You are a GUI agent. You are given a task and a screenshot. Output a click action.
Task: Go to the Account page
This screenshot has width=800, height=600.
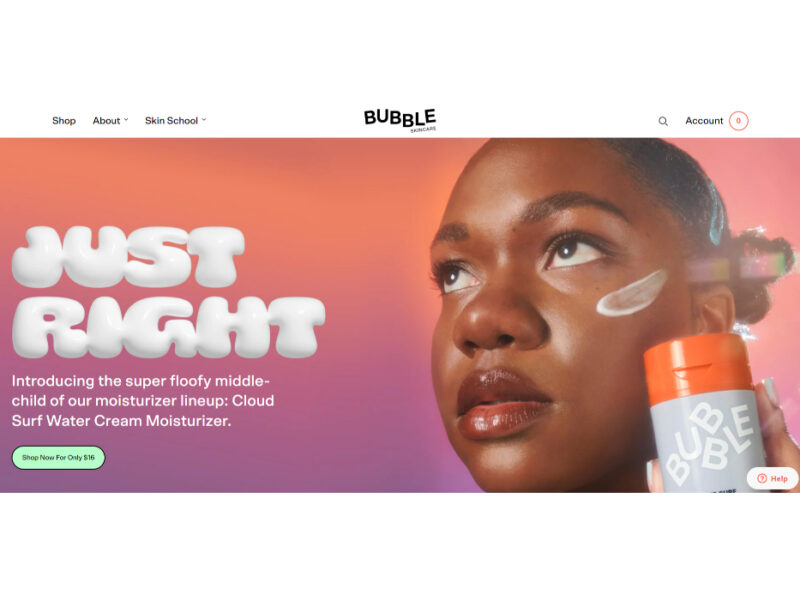click(704, 121)
